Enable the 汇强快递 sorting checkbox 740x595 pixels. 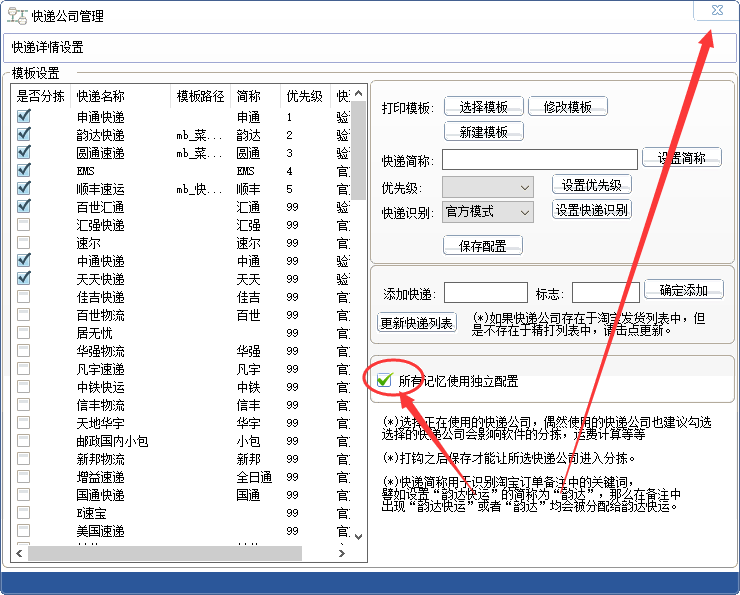24,225
